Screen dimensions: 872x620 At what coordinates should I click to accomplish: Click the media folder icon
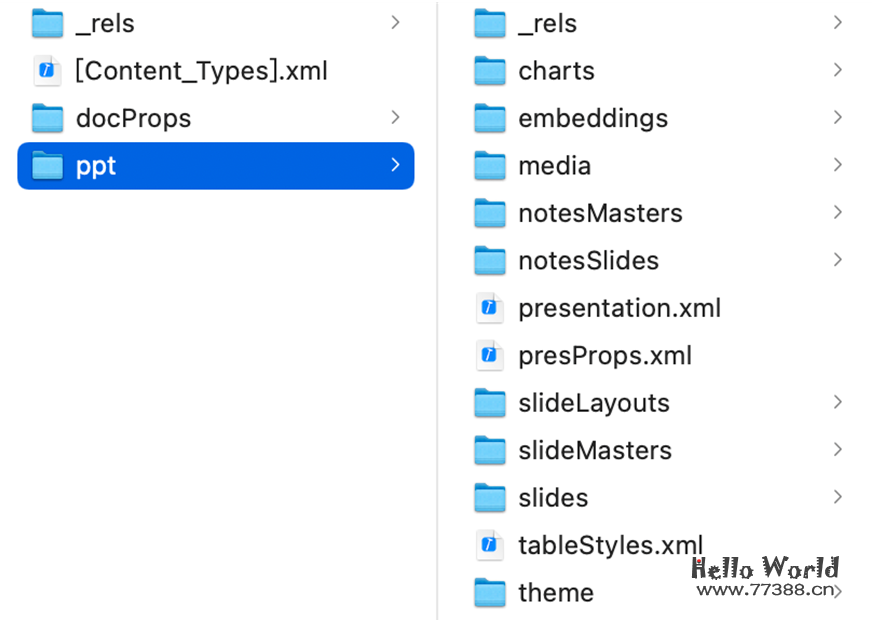[489, 165]
